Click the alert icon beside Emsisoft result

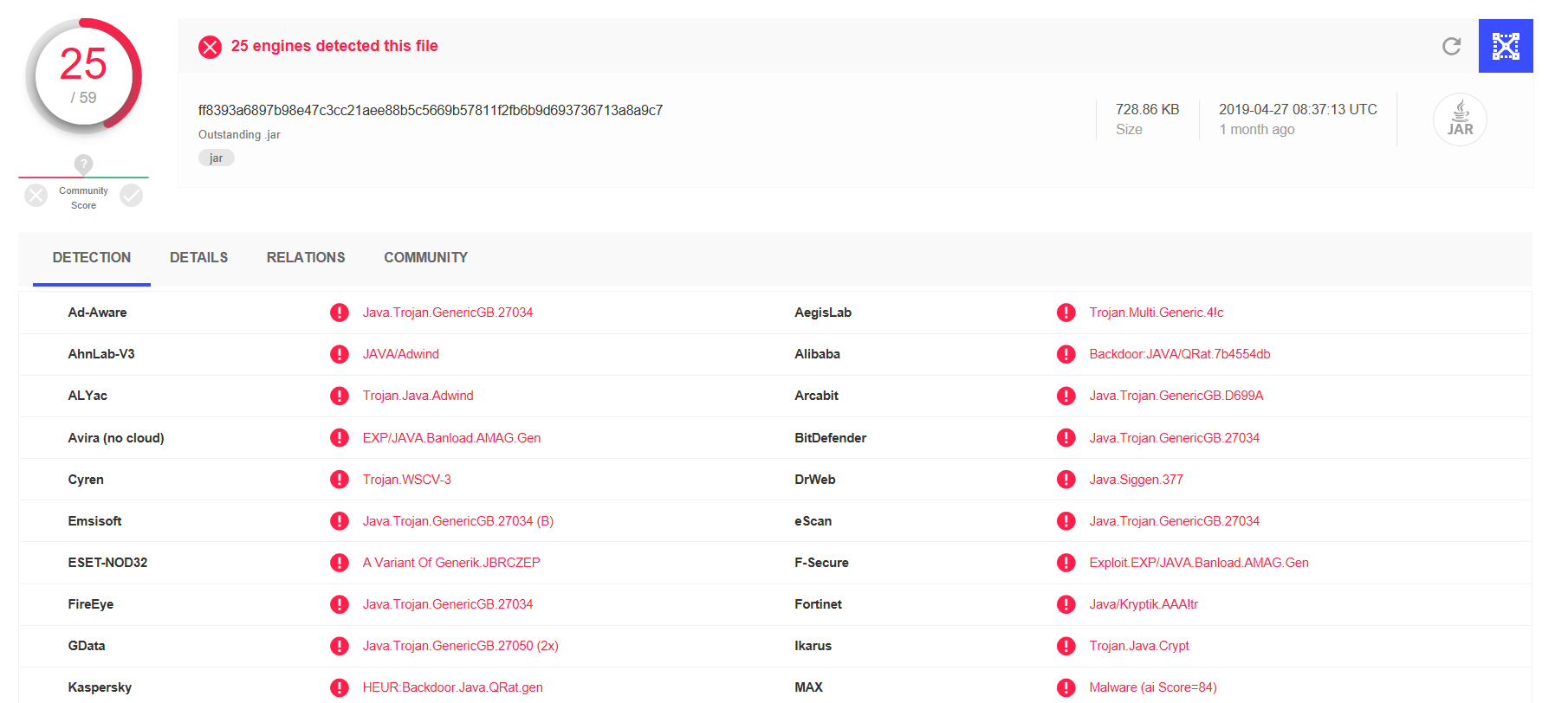(x=340, y=521)
